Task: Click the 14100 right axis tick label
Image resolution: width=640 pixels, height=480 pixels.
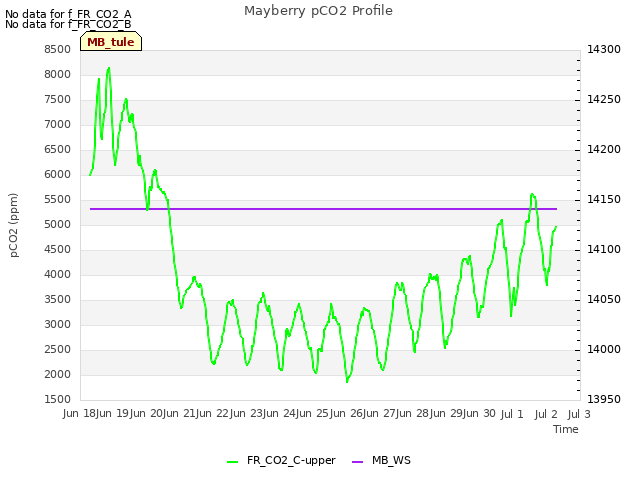Action: click(x=604, y=249)
